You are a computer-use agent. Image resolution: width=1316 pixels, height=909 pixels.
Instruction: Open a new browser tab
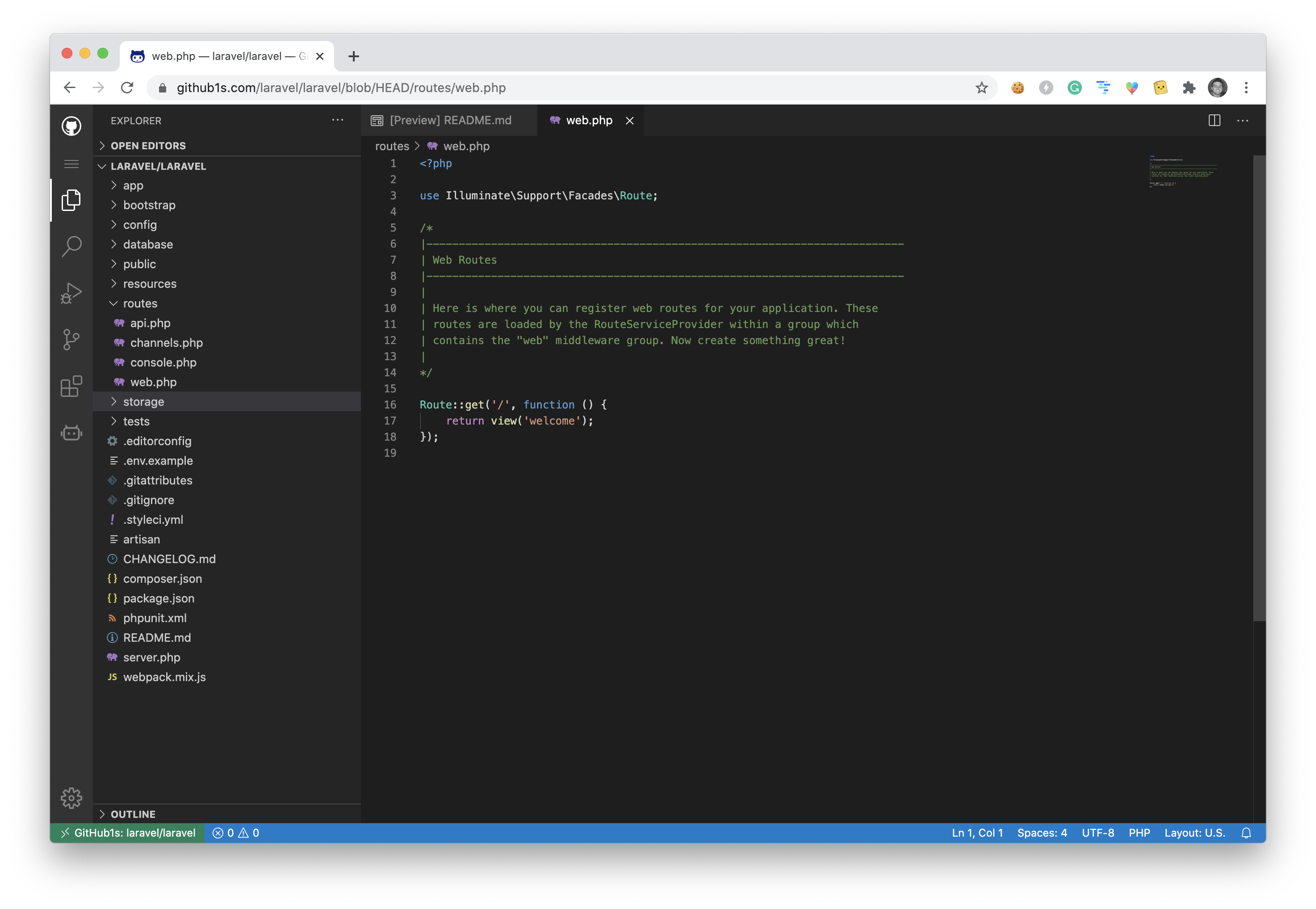[353, 56]
